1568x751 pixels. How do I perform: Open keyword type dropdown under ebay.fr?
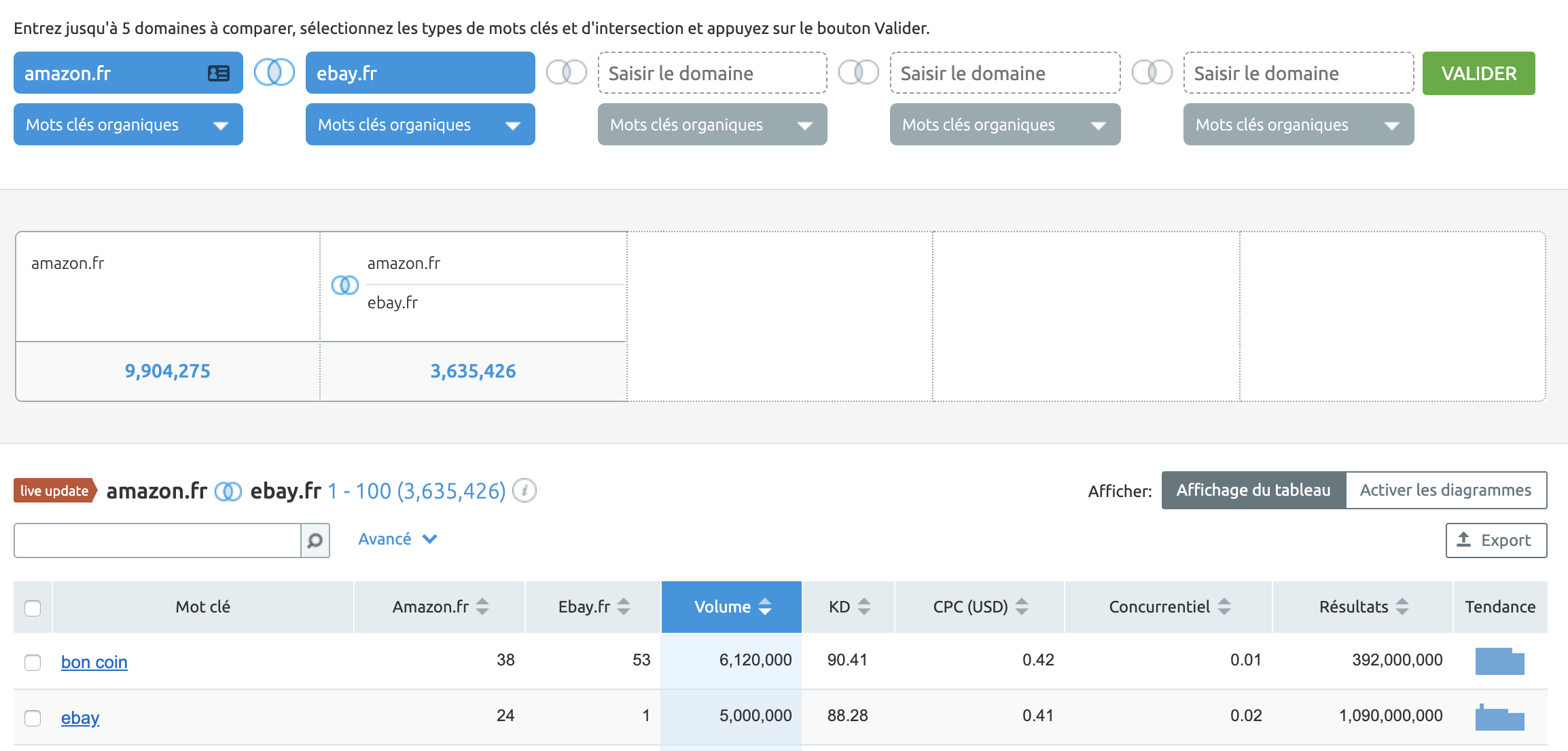click(x=421, y=124)
